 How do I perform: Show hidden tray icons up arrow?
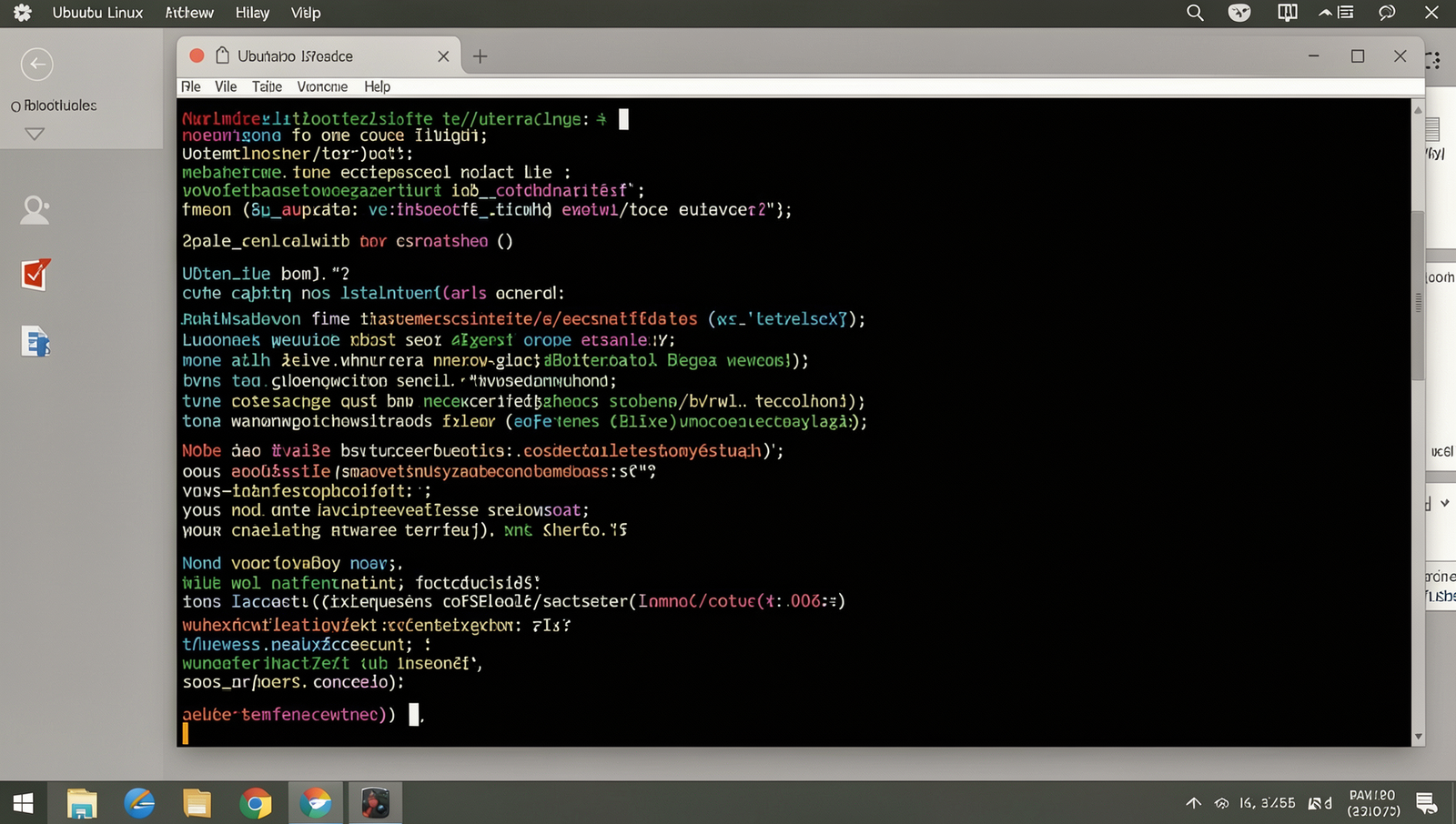tap(1193, 803)
